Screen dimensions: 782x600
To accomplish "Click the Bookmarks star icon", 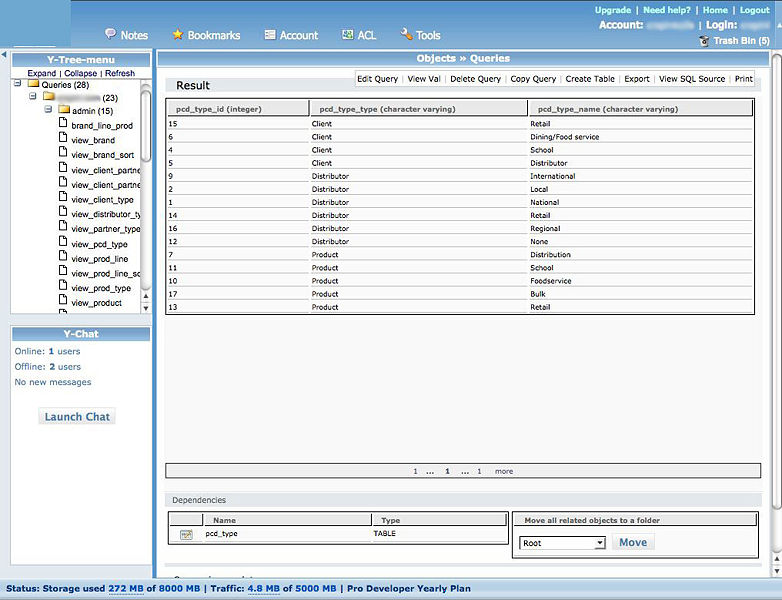I will [x=177, y=34].
